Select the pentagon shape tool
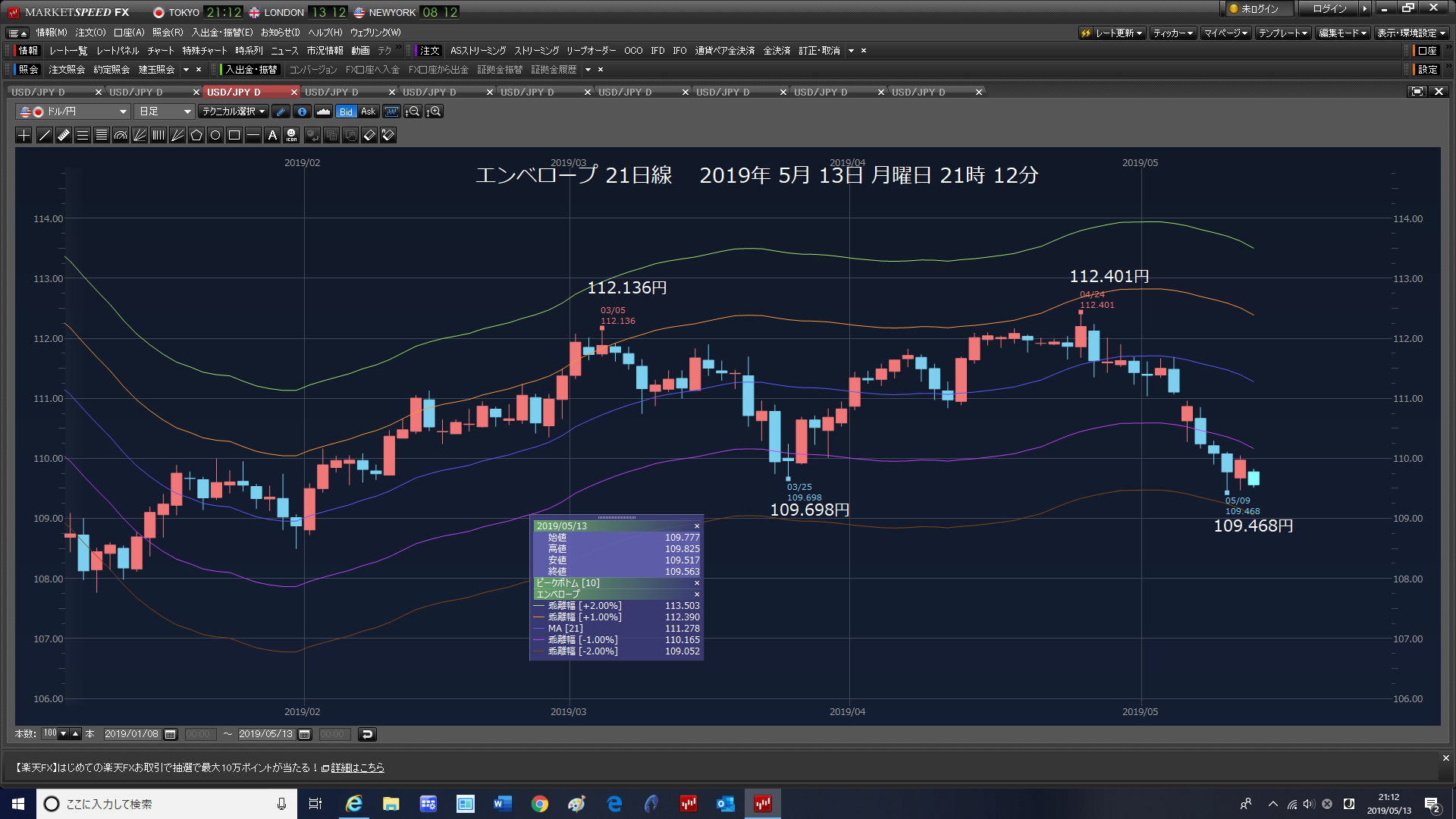 coord(196,135)
